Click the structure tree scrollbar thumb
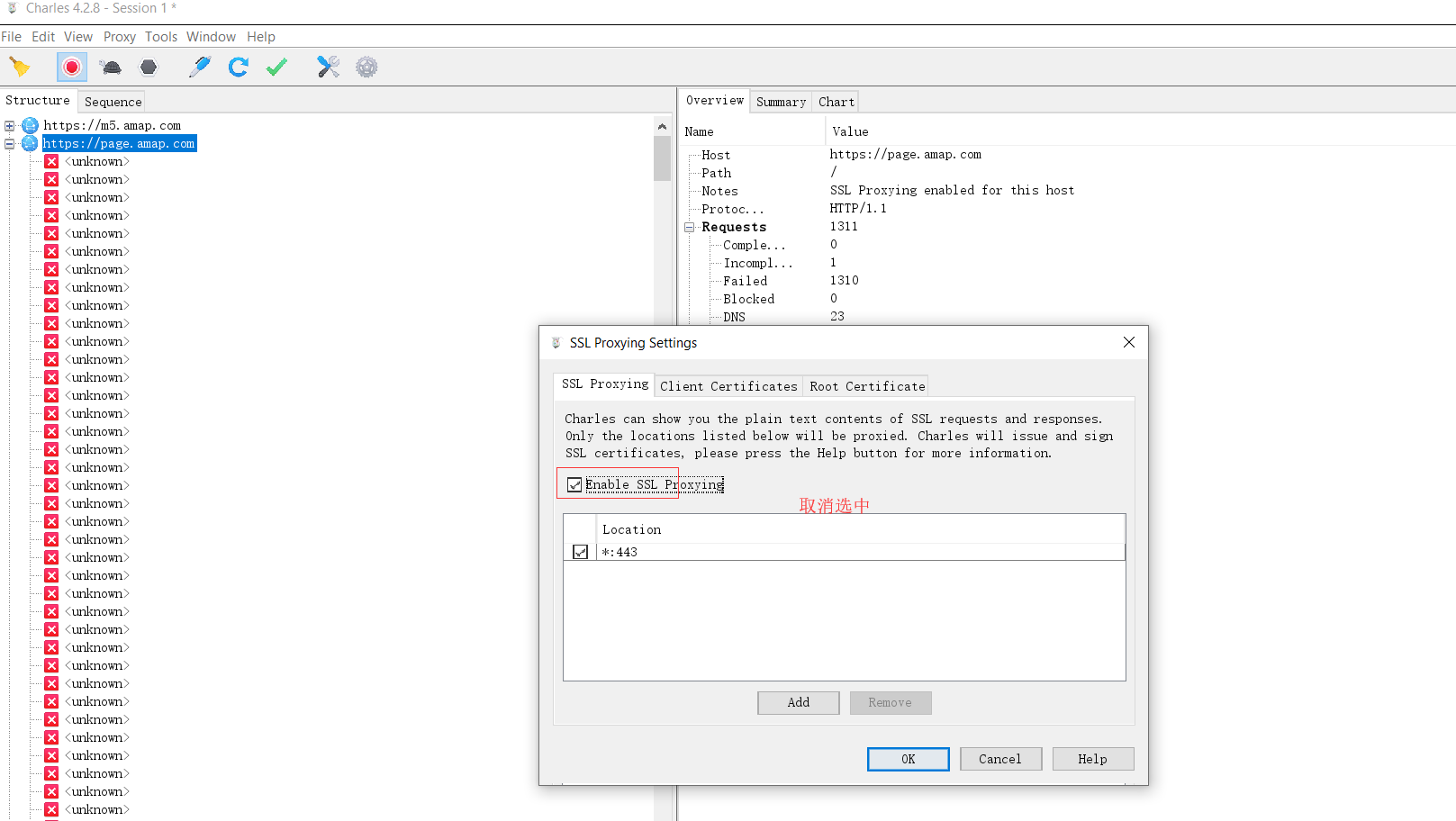Viewport: 1456px width, 821px height. [x=662, y=158]
